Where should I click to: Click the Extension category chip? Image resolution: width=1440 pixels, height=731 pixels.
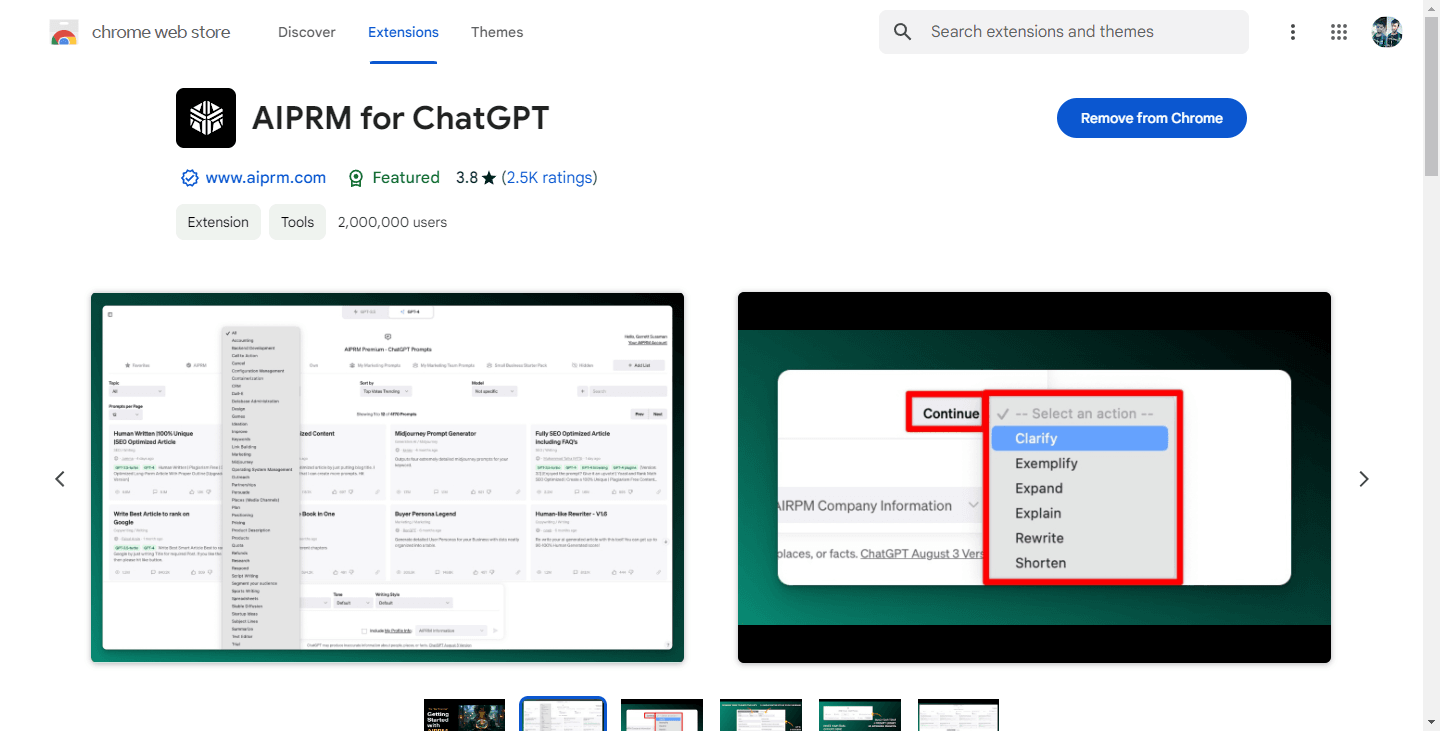[x=218, y=222]
